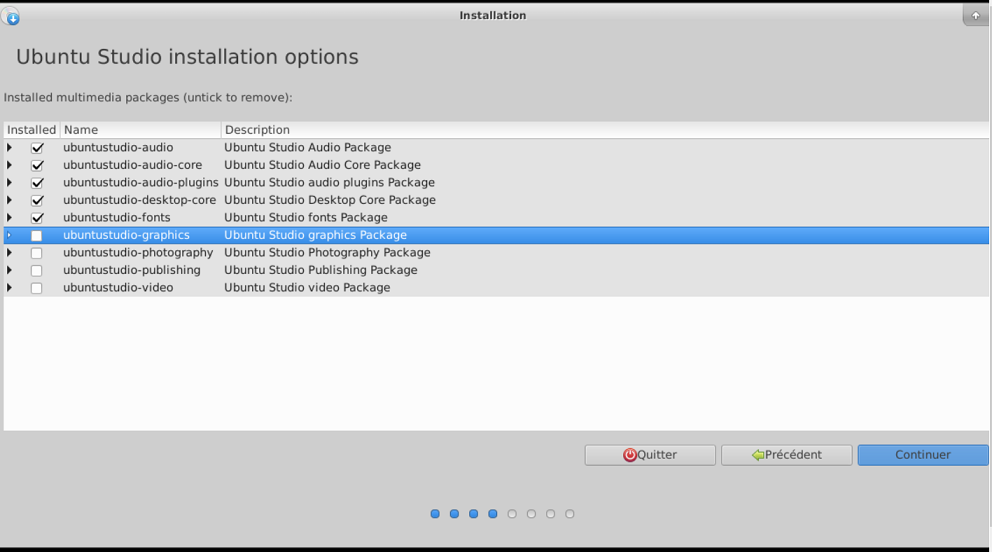The height and width of the screenshot is (552, 992).
Task: Click the blue download icon in title bar
Action: click(x=12, y=16)
